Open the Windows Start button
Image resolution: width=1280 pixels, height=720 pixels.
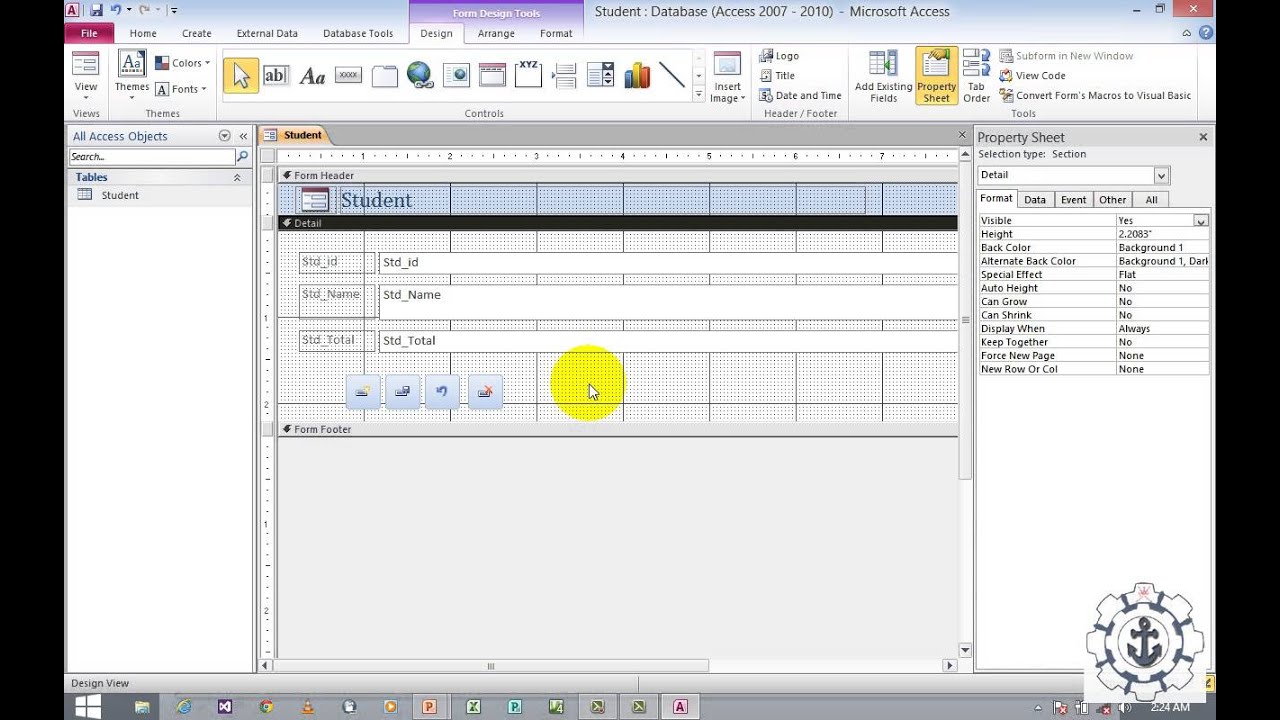(87, 706)
